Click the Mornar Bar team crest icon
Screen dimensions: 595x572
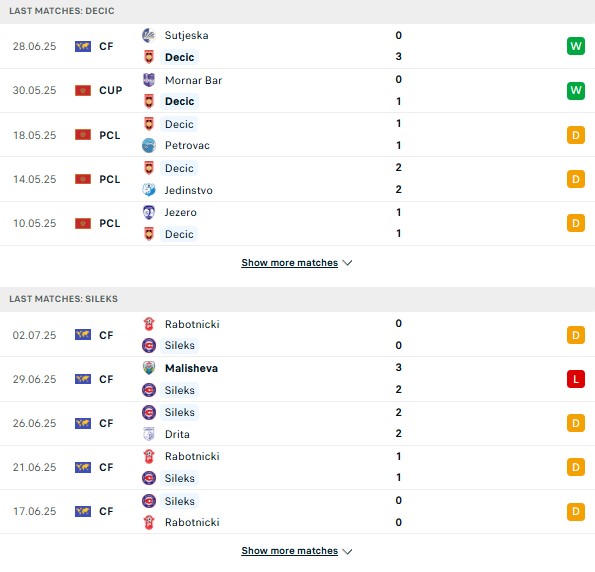(x=149, y=80)
